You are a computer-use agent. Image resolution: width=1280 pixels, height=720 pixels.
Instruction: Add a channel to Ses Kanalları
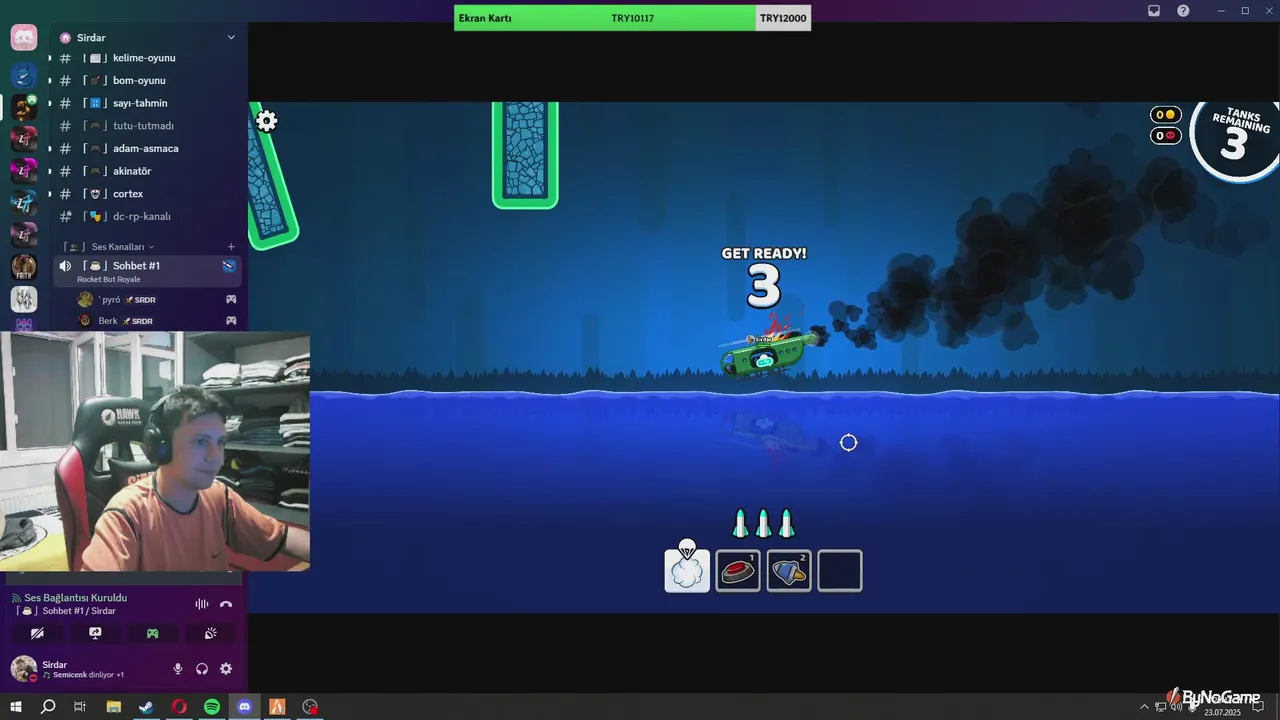tap(231, 246)
